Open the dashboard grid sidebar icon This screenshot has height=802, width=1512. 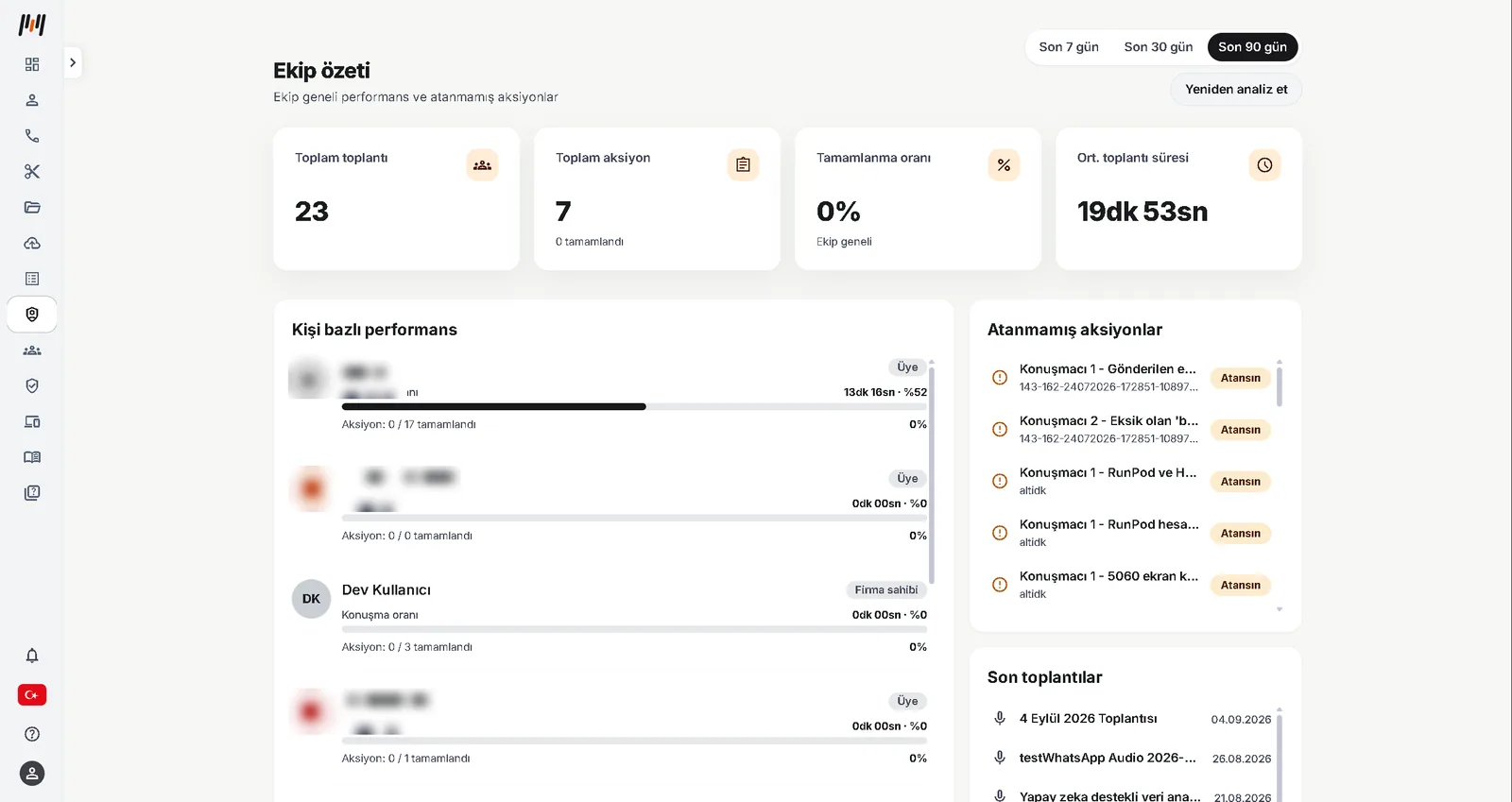32,64
